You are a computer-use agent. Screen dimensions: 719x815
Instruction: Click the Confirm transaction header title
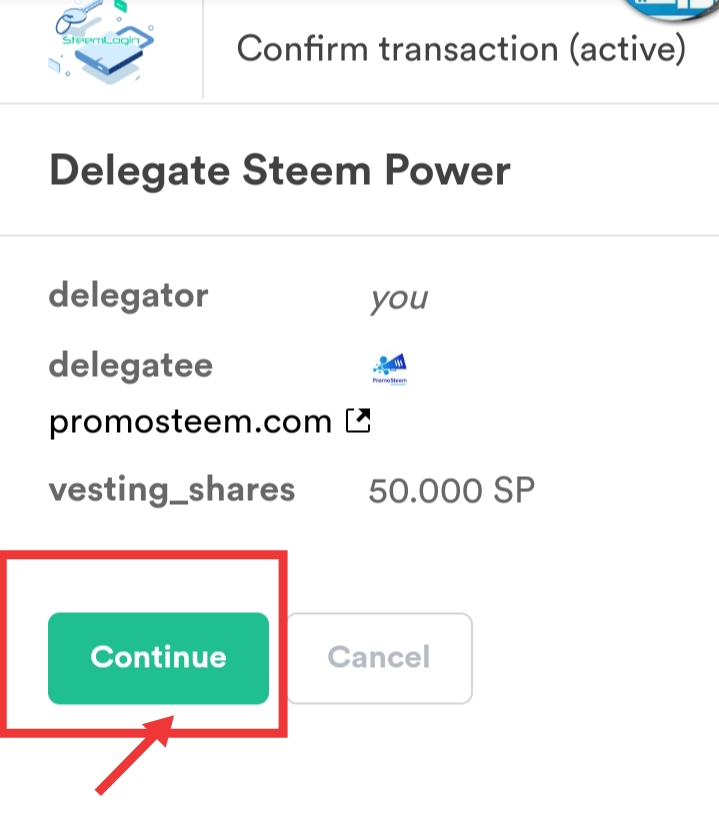pos(461,48)
